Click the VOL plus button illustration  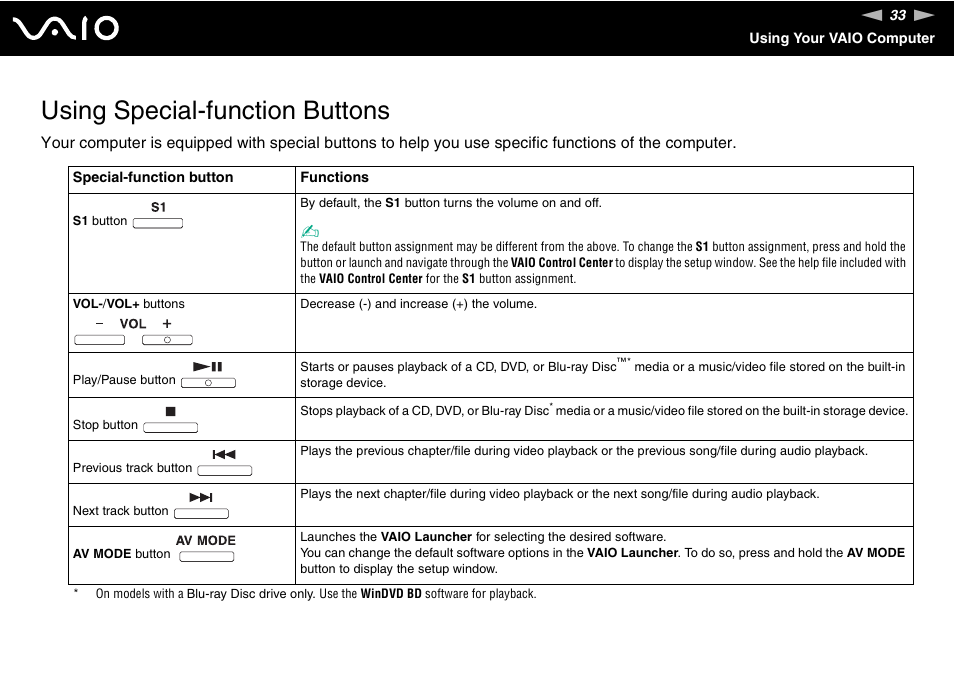[x=167, y=340]
